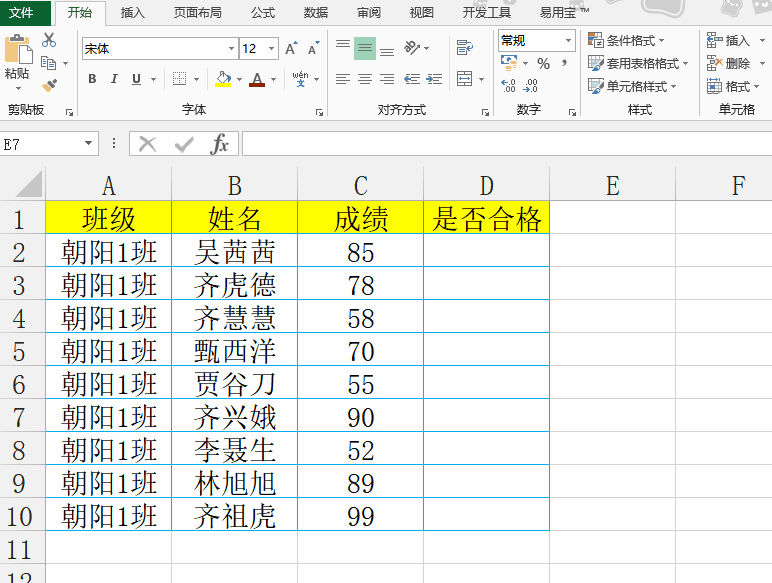772x583 pixels.
Task: Switch to the 插入 ribbon tab
Action: click(132, 13)
